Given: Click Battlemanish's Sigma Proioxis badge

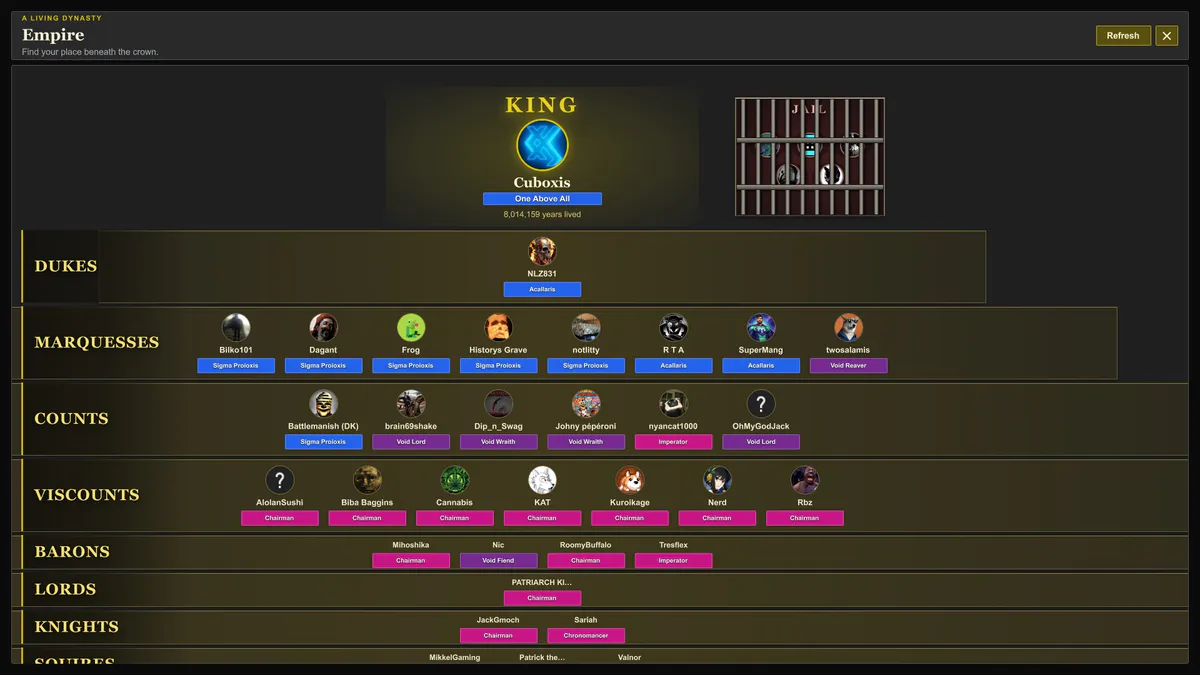Looking at the screenshot, I should pyautogui.click(x=323, y=441).
